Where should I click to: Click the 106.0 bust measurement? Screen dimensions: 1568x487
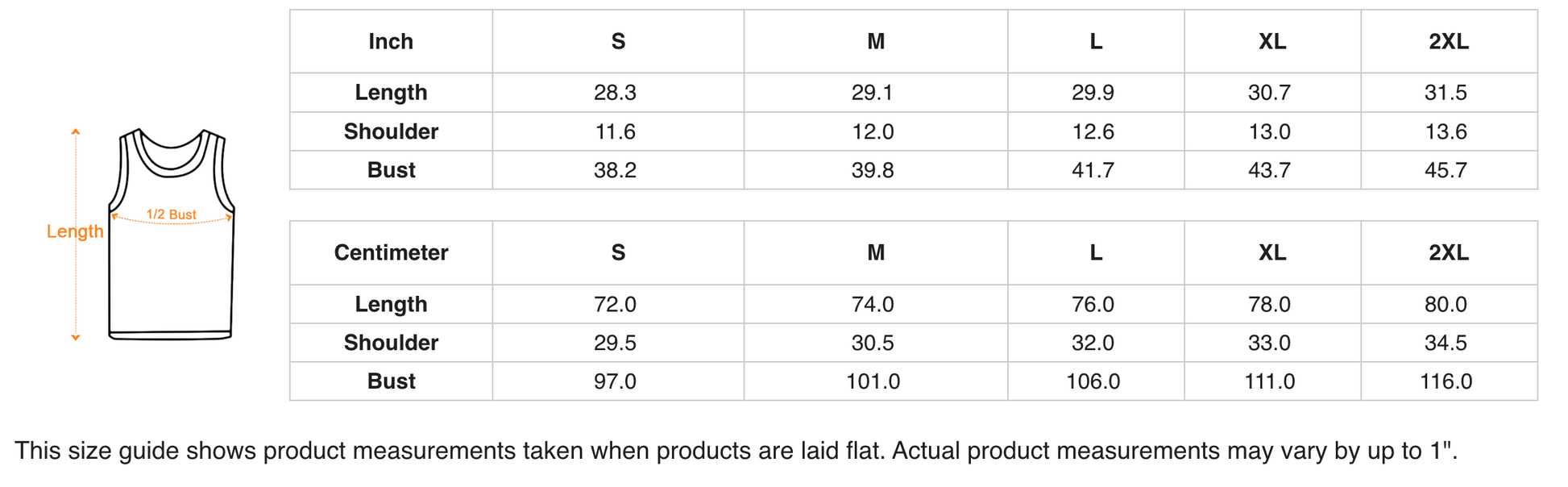(x=1093, y=381)
